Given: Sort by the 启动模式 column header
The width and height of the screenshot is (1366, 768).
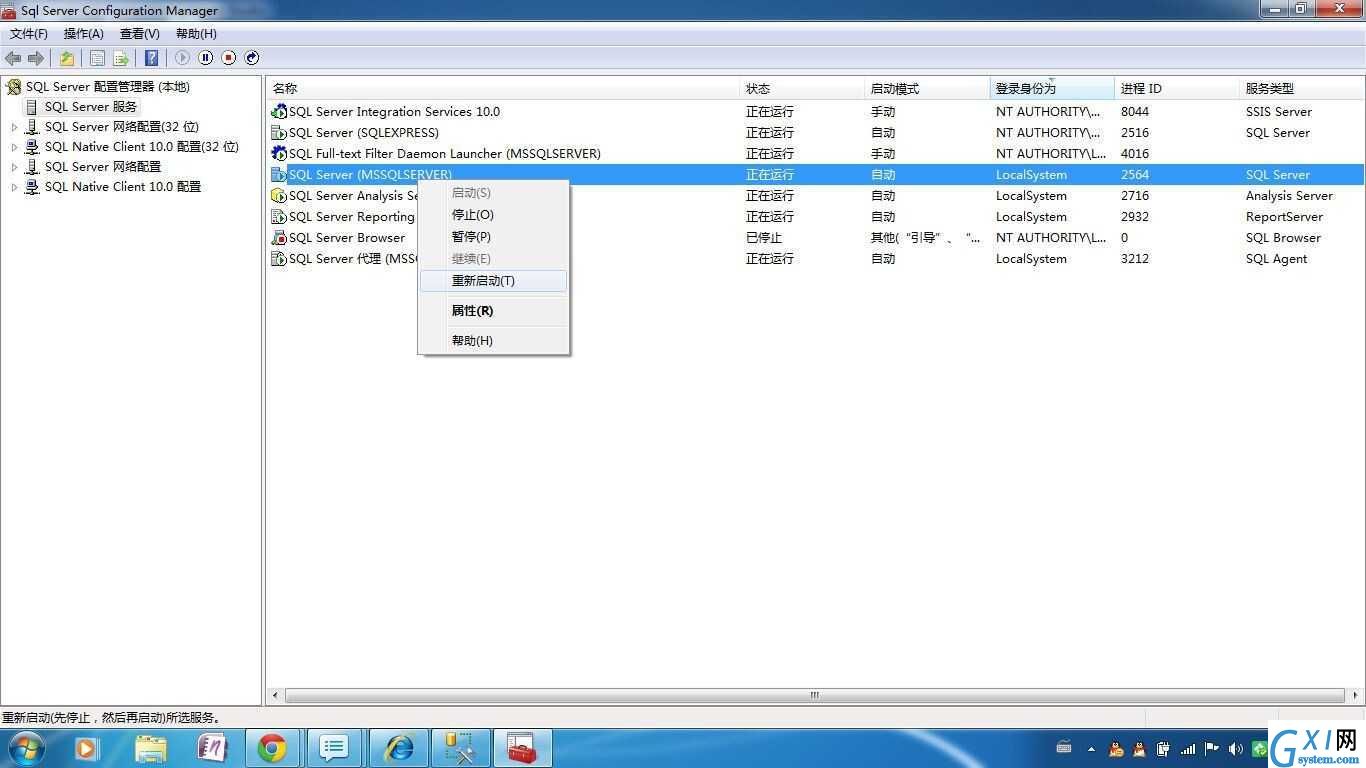Looking at the screenshot, I should 927,88.
